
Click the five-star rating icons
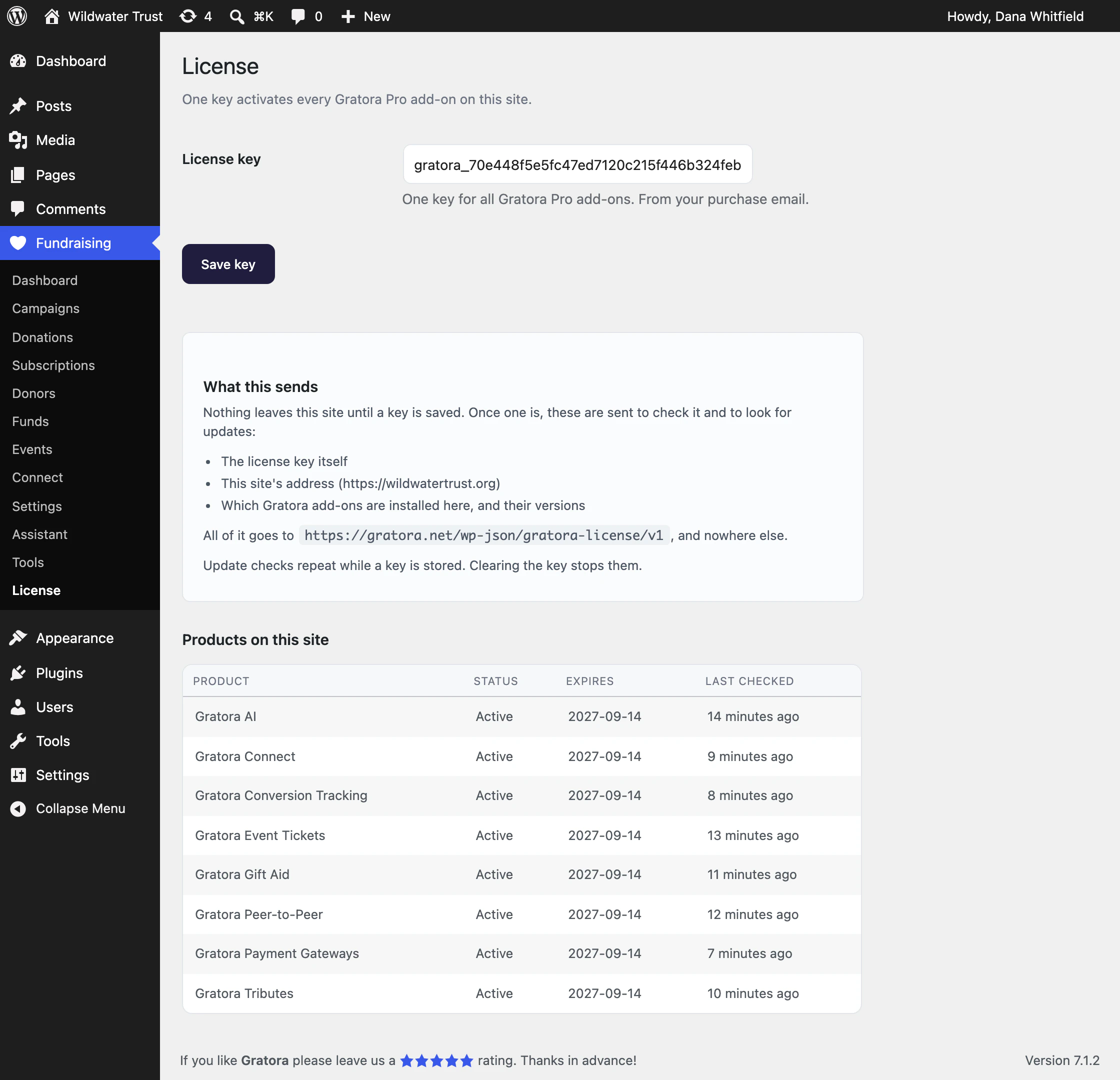[x=436, y=1060]
